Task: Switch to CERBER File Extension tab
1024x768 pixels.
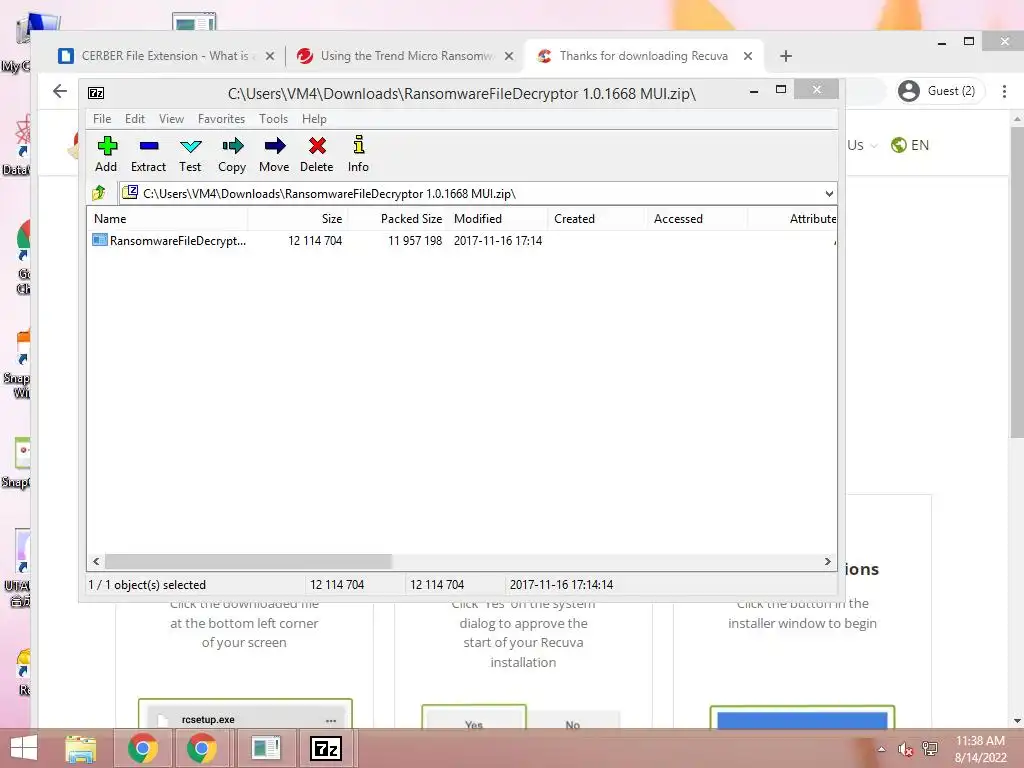Action: coord(166,56)
